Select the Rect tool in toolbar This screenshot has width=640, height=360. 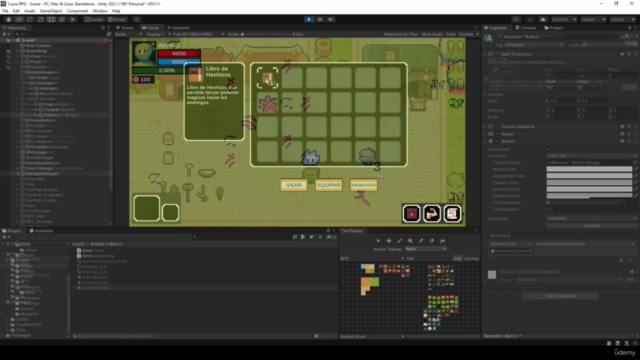click(x=51, y=19)
